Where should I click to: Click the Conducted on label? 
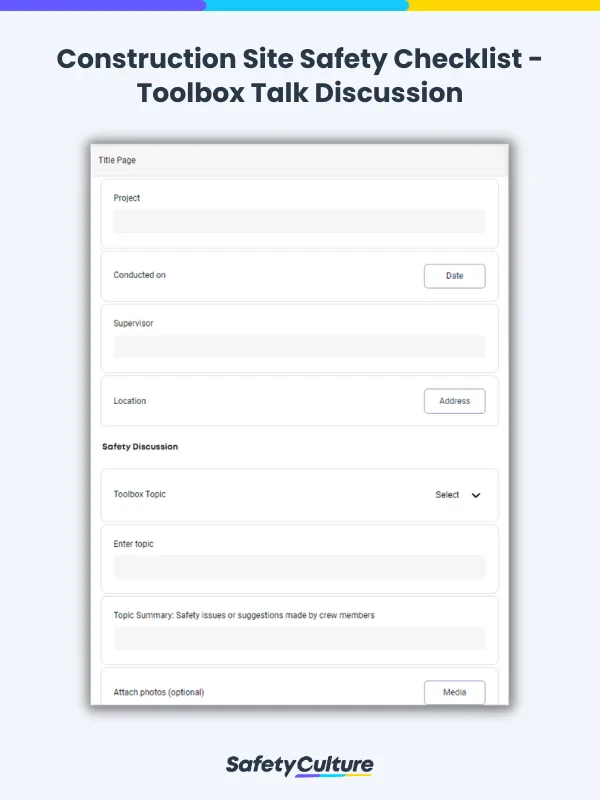coord(140,275)
